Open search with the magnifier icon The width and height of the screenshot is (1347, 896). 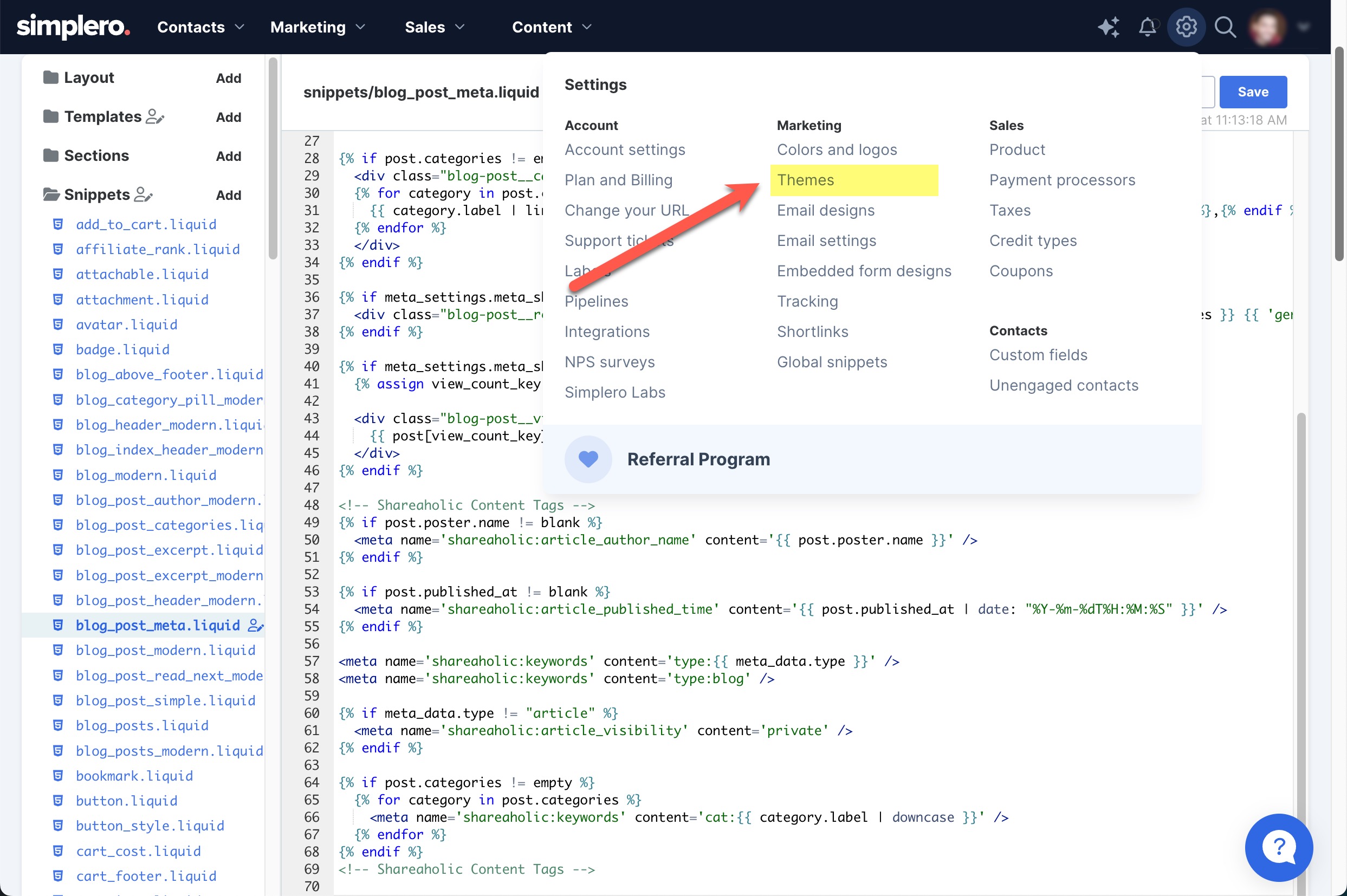pyautogui.click(x=1225, y=27)
